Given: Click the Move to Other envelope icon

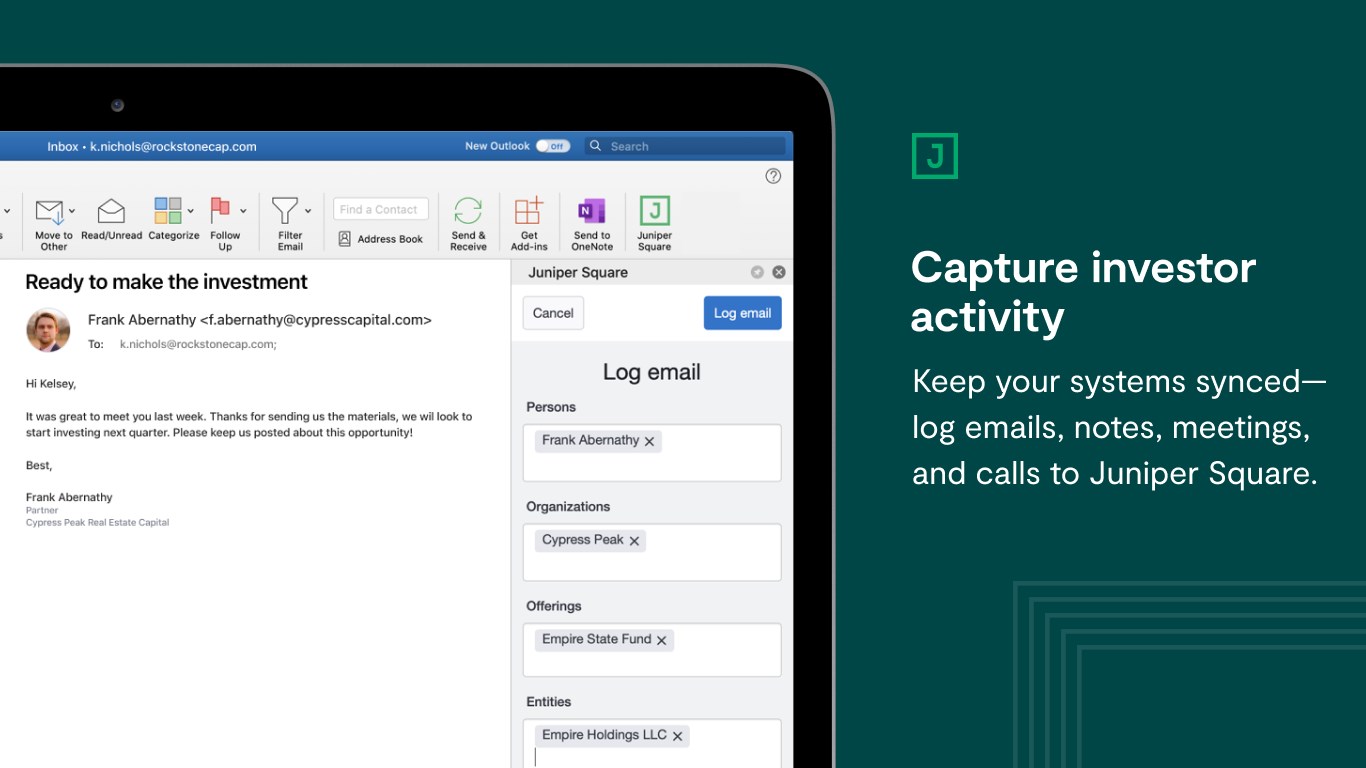Looking at the screenshot, I should (x=49, y=212).
